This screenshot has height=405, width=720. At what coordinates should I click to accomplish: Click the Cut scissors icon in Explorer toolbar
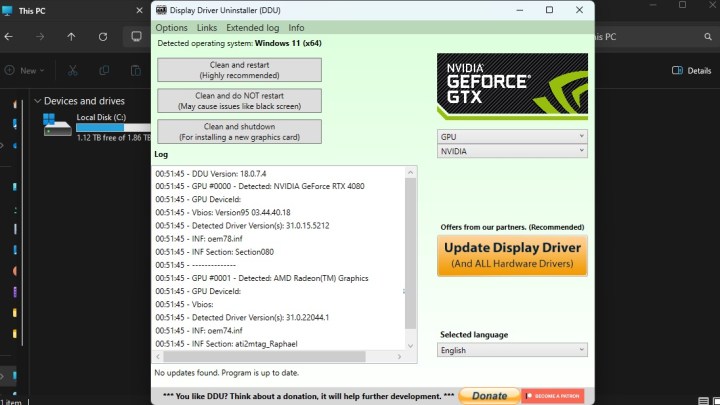pyautogui.click(x=74, y=71)
